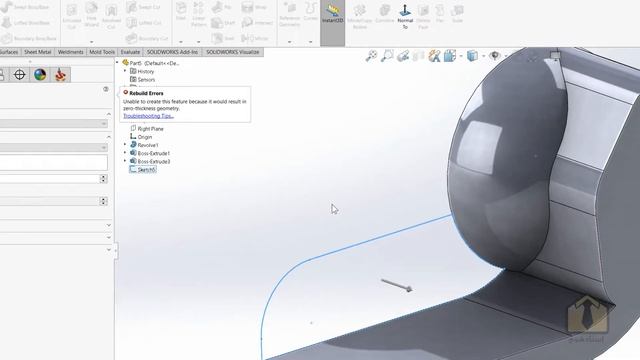This screenshot has width=640, height=360.
Task: Select the Shell tool
Action: (x=223, y=38)
